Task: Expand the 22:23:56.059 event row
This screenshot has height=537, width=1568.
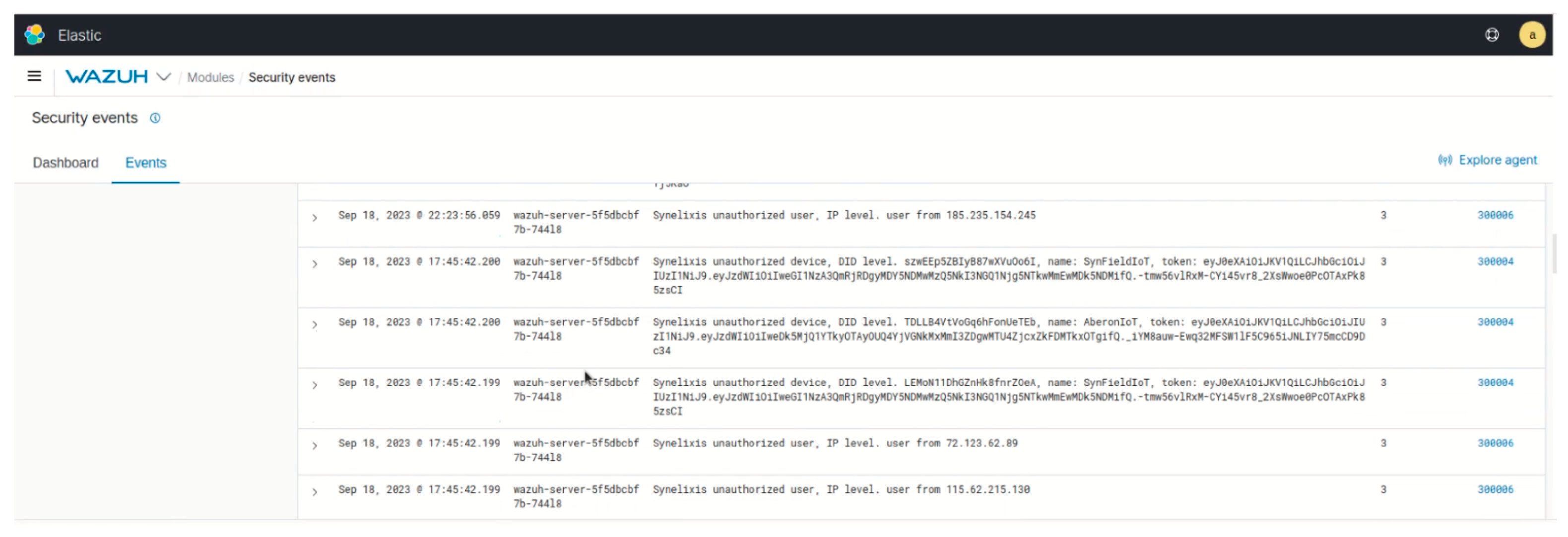Action: tap(315, 217)
